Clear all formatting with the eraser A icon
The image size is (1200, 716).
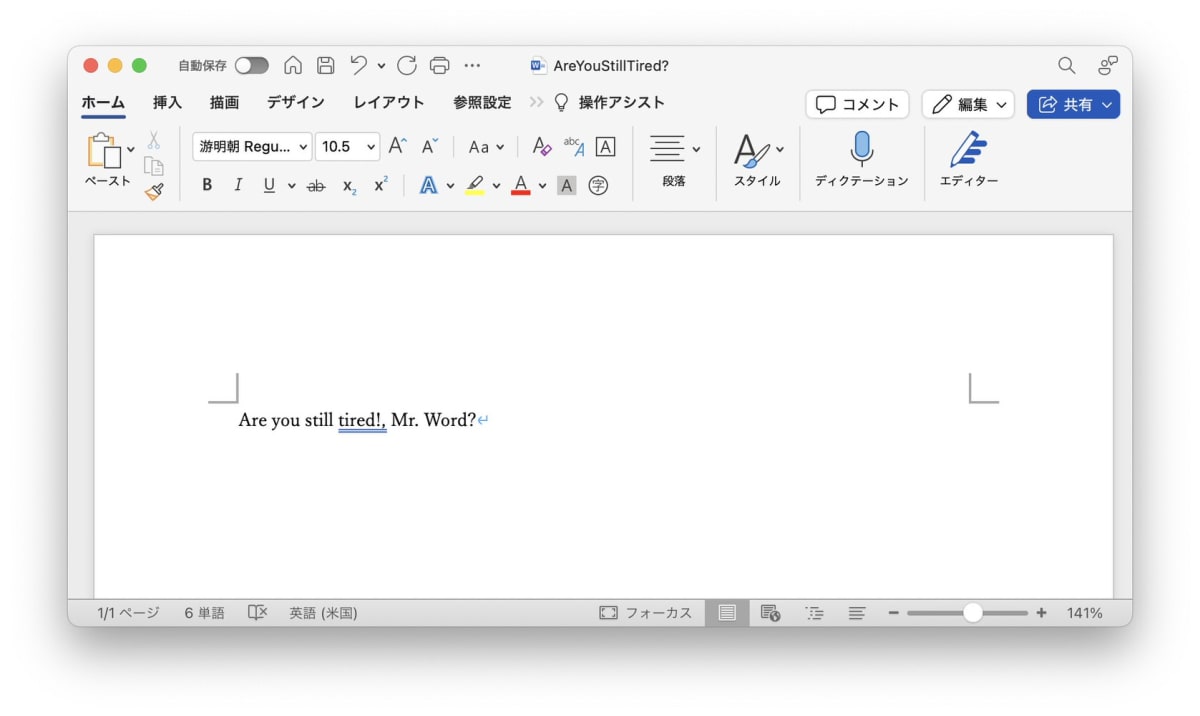541,146
